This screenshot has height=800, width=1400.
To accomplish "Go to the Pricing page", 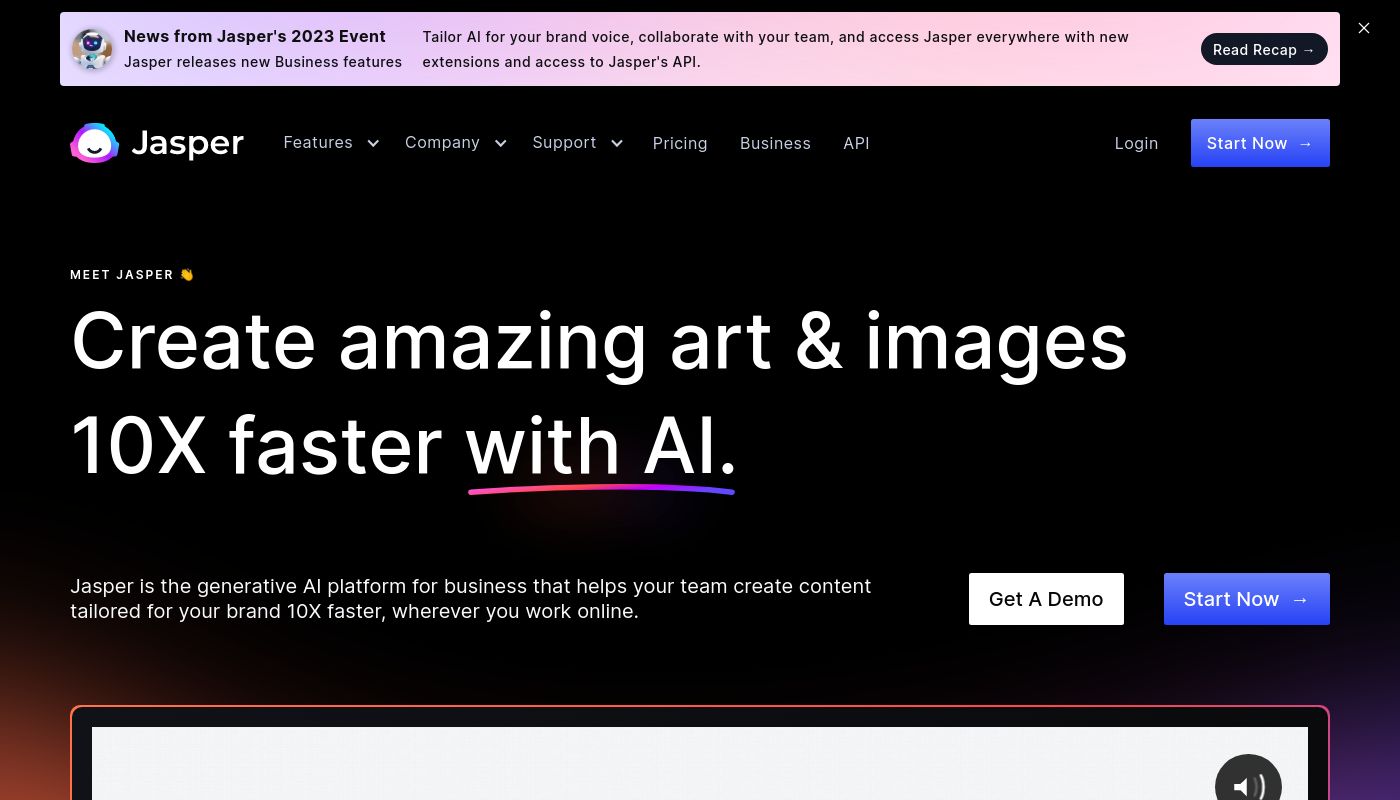I will tap(680, 143).
